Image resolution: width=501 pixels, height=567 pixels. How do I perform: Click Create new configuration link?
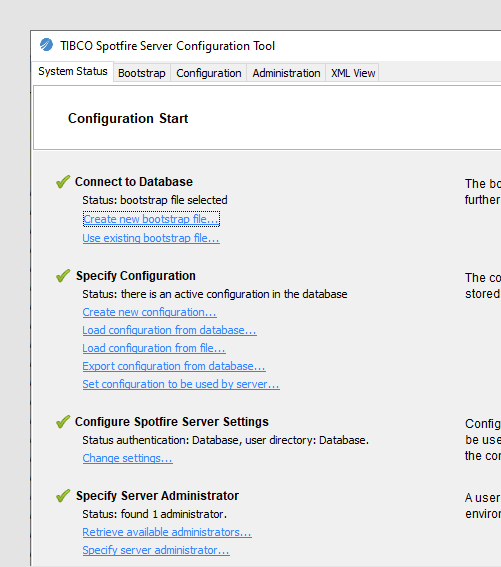149,312
